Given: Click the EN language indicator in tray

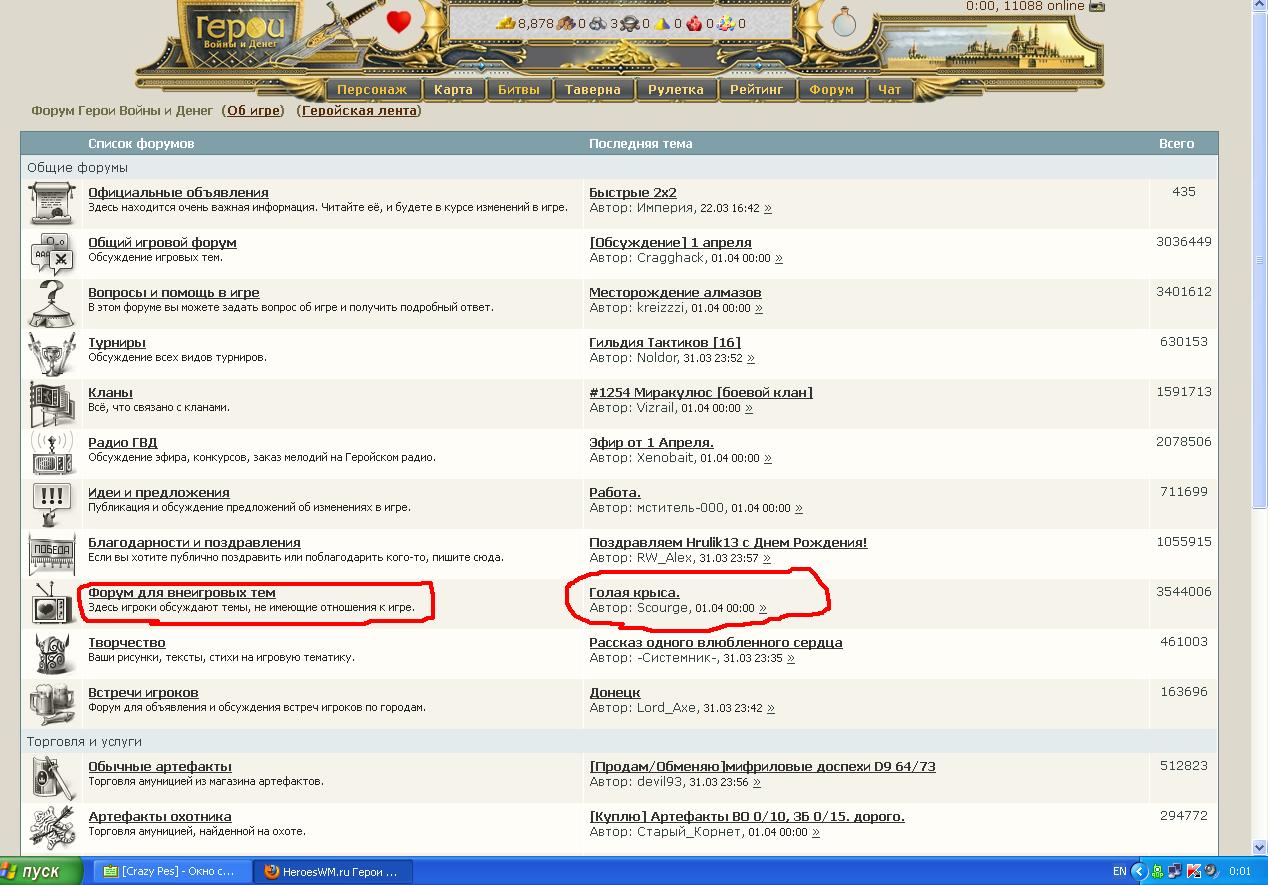Looking at the screenshot, I should point(1120,871).
